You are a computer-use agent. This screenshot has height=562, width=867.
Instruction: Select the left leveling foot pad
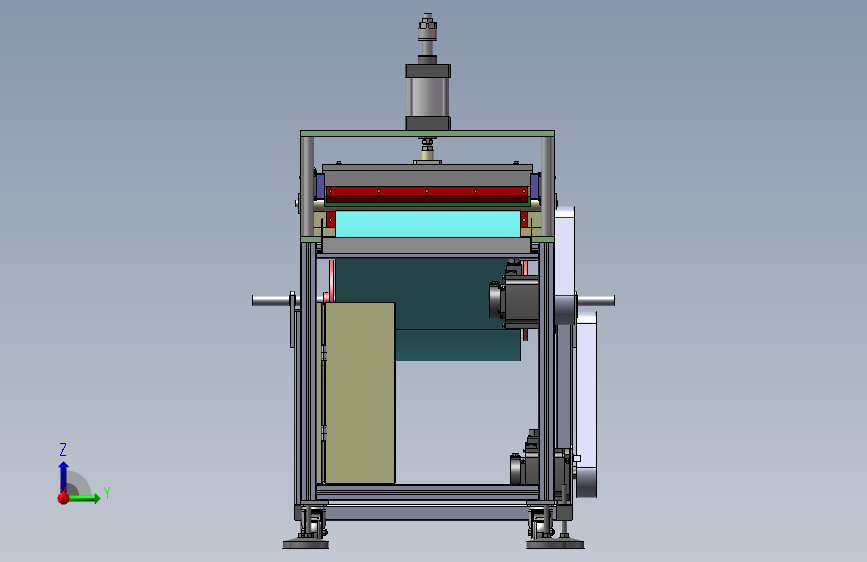point(306,545)
